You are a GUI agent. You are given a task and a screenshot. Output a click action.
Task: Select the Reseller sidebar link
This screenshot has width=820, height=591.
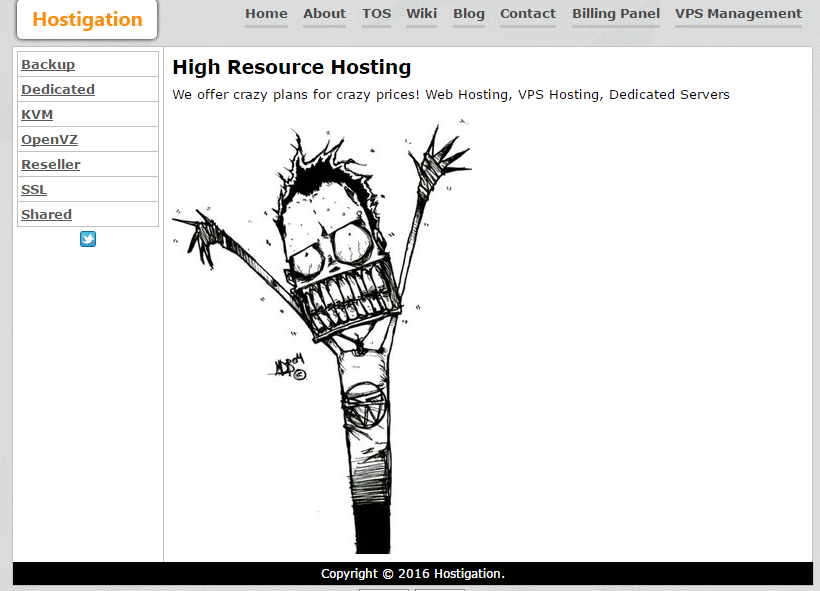(x=51, y=165)
